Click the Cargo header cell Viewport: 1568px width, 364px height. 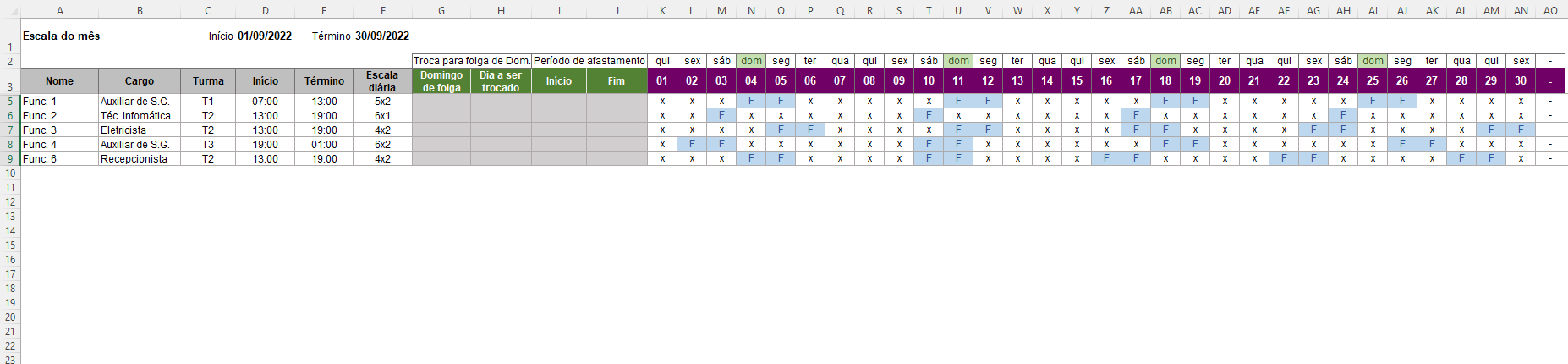tap(140, 81)
